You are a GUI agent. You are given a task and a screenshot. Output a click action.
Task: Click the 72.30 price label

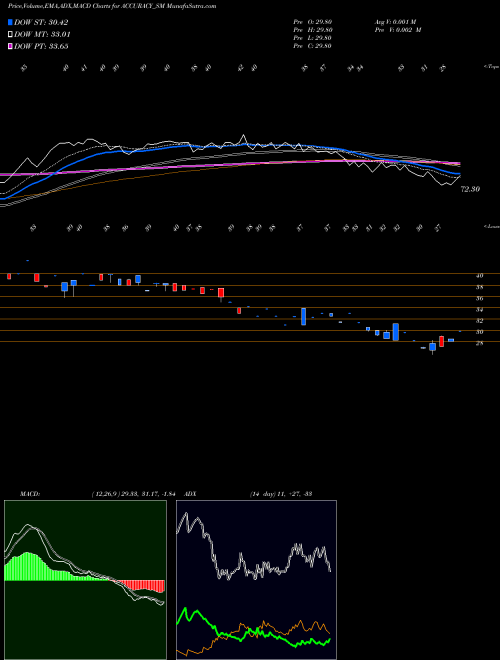tap(470, 189)
